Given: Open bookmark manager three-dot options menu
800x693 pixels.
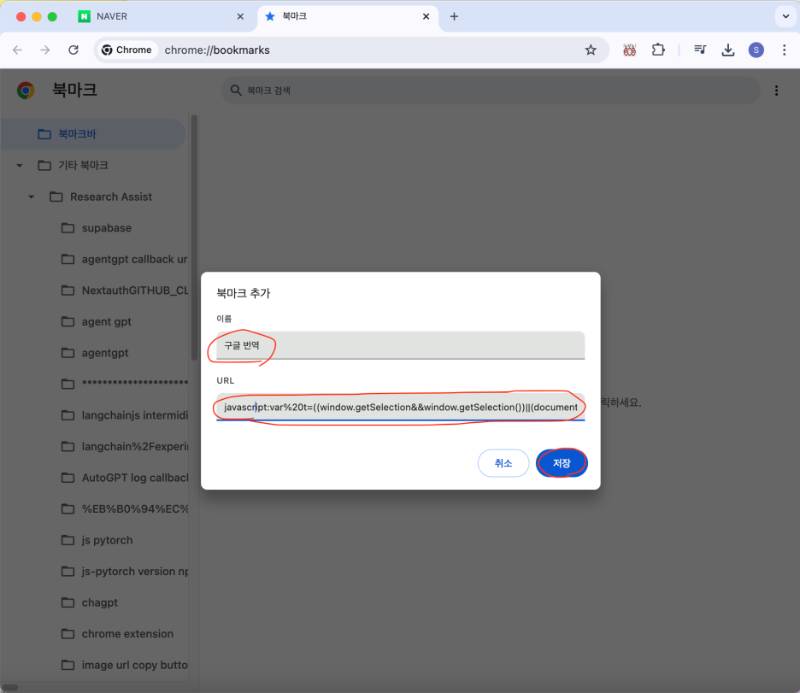Looking at the screenshot, I should coord(776,91).
